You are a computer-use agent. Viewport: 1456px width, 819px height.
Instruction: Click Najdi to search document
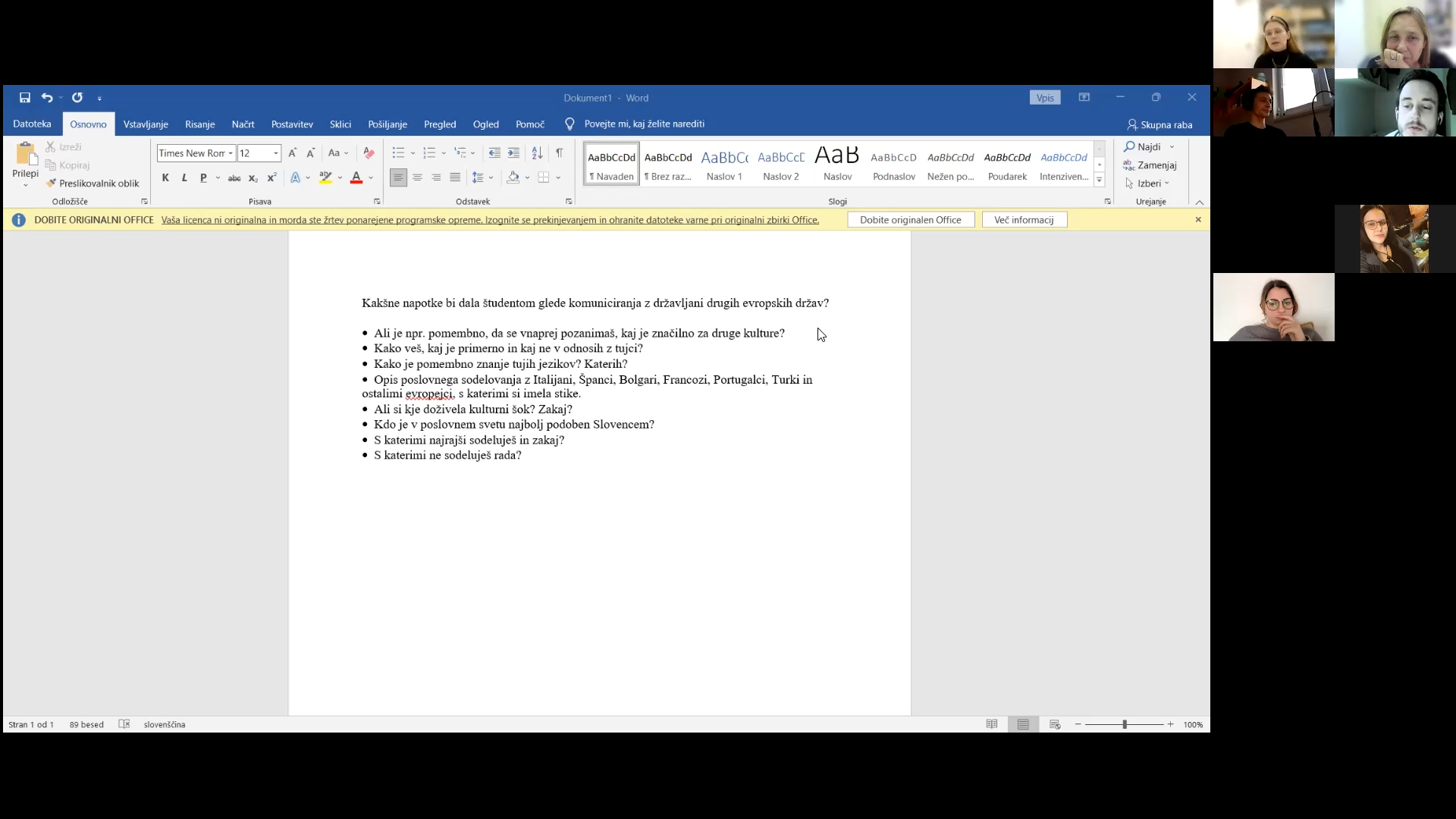(x=1143, y=147)
